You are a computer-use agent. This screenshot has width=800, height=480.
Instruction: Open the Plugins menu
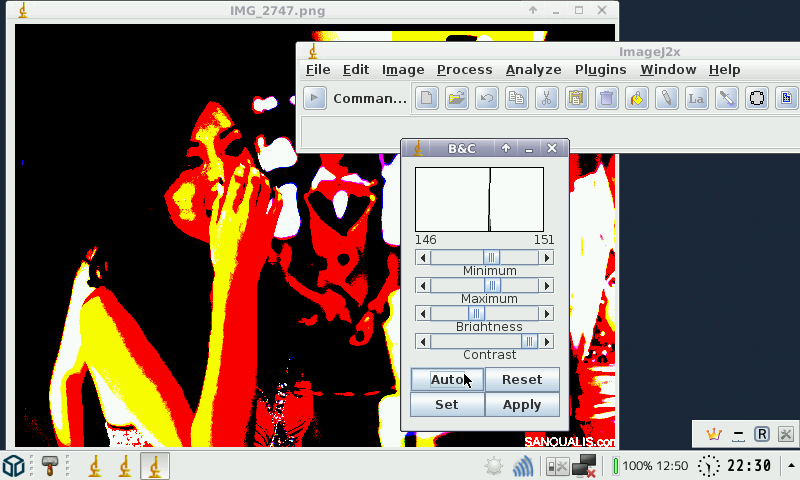[x=601, y=69]
